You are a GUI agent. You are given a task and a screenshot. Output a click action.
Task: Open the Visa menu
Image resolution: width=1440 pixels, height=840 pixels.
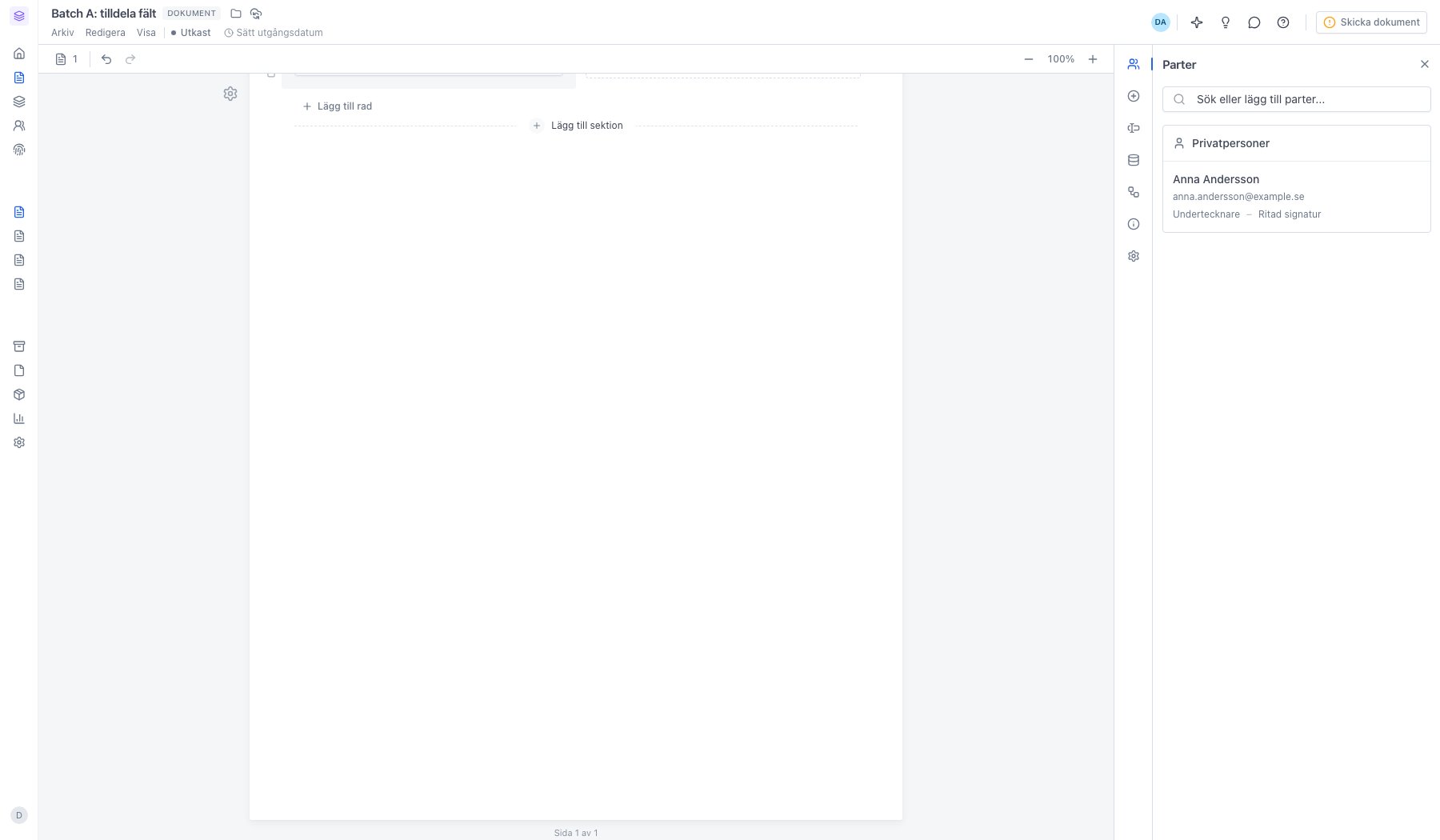tap(146, 33)
